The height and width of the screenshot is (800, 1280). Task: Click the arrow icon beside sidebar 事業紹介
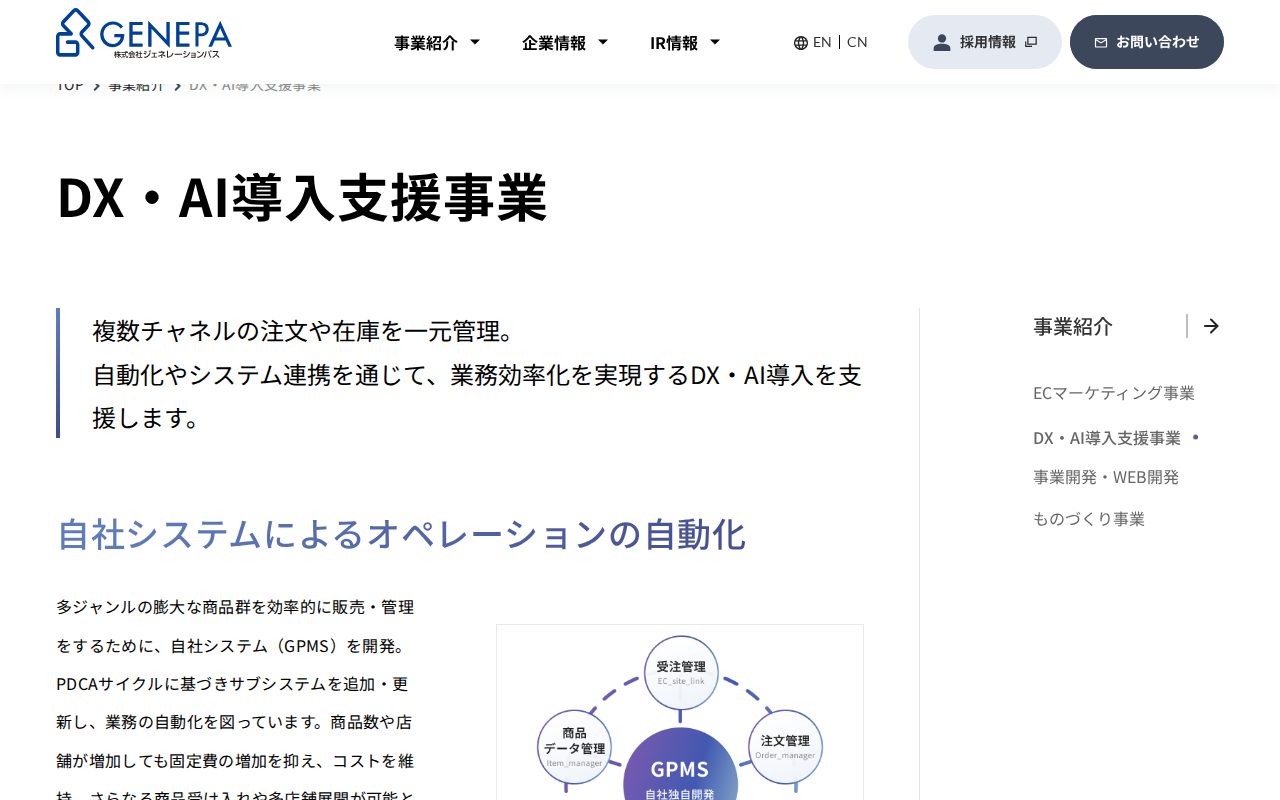[x=1211, y=326]
